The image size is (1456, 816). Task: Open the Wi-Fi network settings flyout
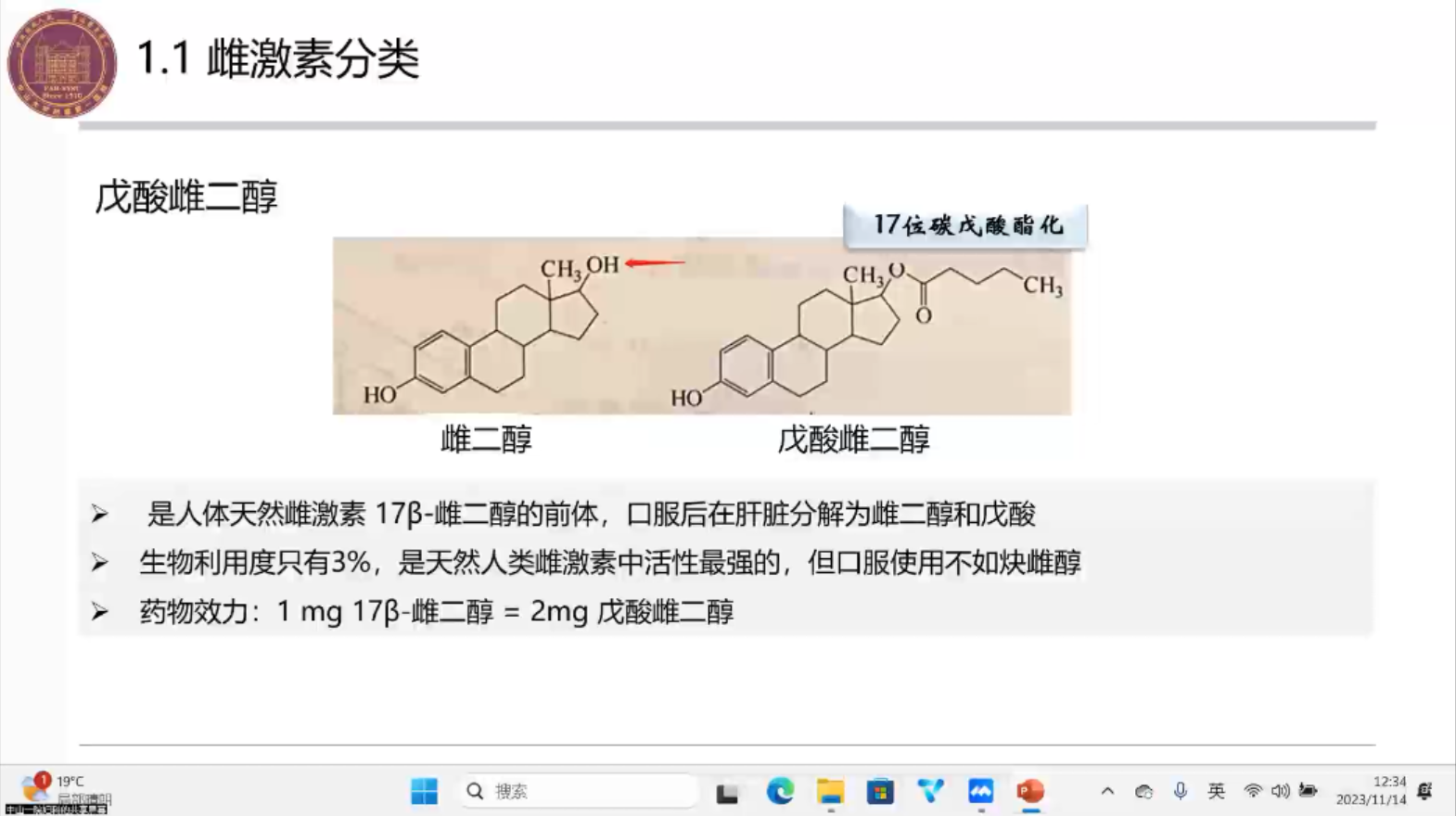1253,791
